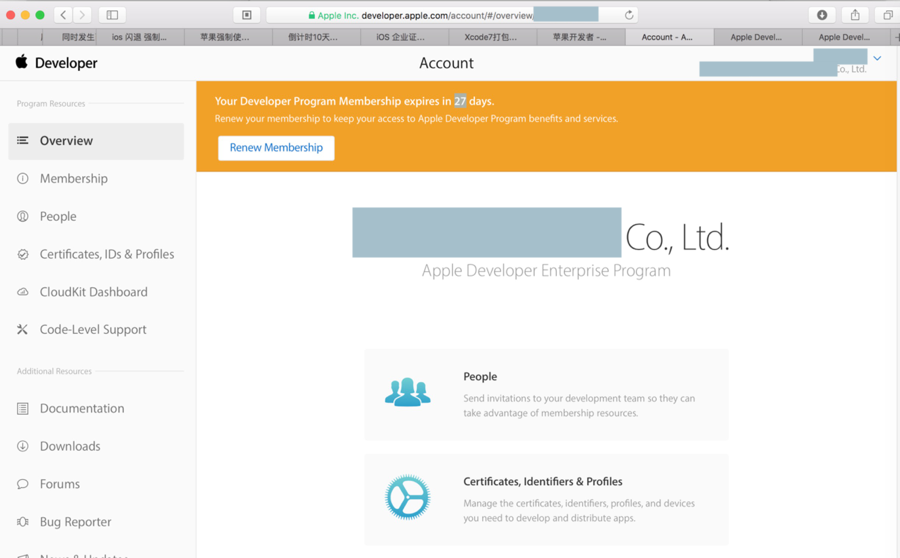The width and height of the screenshot is (900, 558).
Task: Open Certificates, IDs & Profiles sidebar link
Action: tap(107, 254)
